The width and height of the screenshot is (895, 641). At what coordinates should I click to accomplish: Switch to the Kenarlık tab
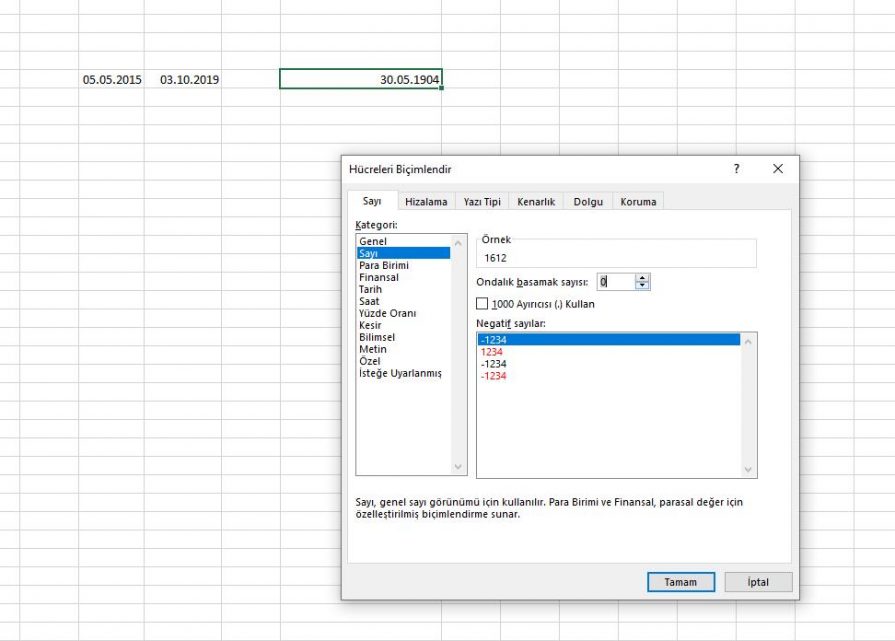537,201
